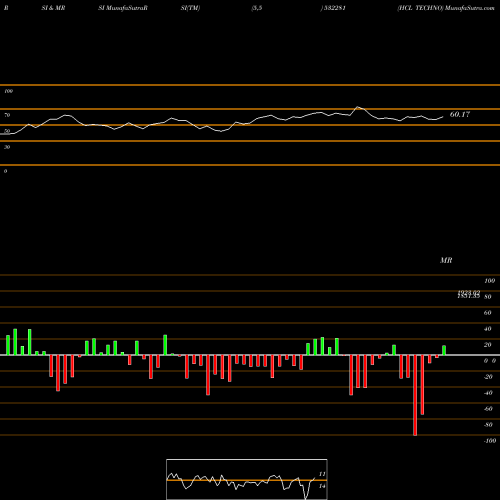Click the HCL TECHNO MunafaSutra.com header text
Image resolution: width=500 pixels, height=500 pixels.
click(446, 8)
